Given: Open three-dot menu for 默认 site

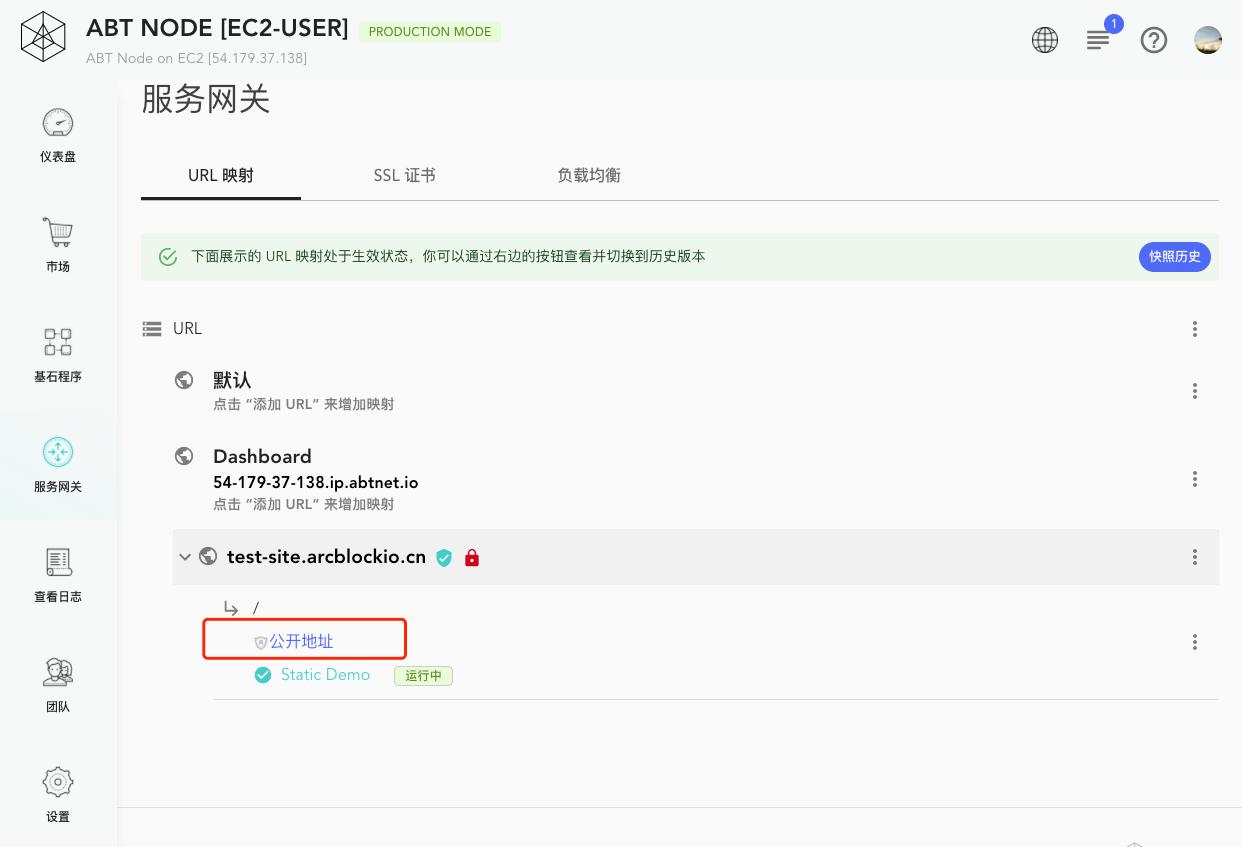Looking at the screenshot, I should 1195,391.
